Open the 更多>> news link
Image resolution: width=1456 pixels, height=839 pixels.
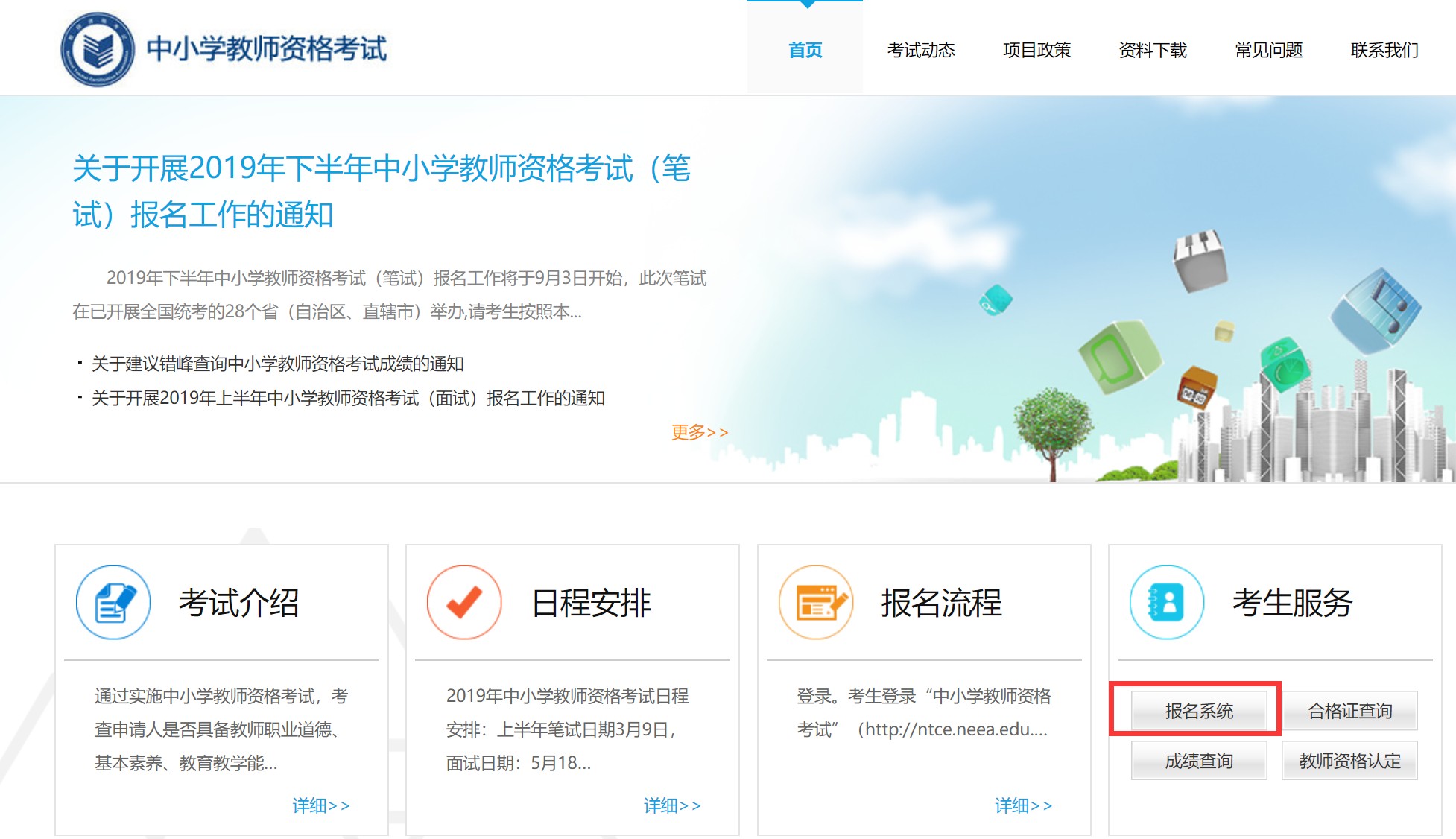pyautogui.click(x=699, y=432)
